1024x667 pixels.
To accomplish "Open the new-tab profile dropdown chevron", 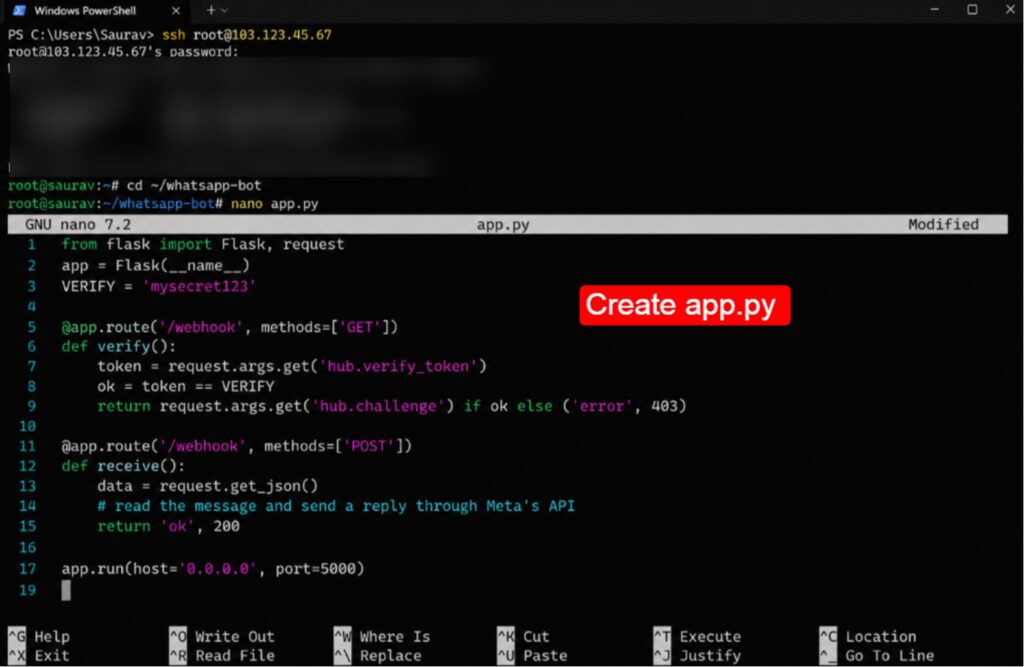I will 225,10.
